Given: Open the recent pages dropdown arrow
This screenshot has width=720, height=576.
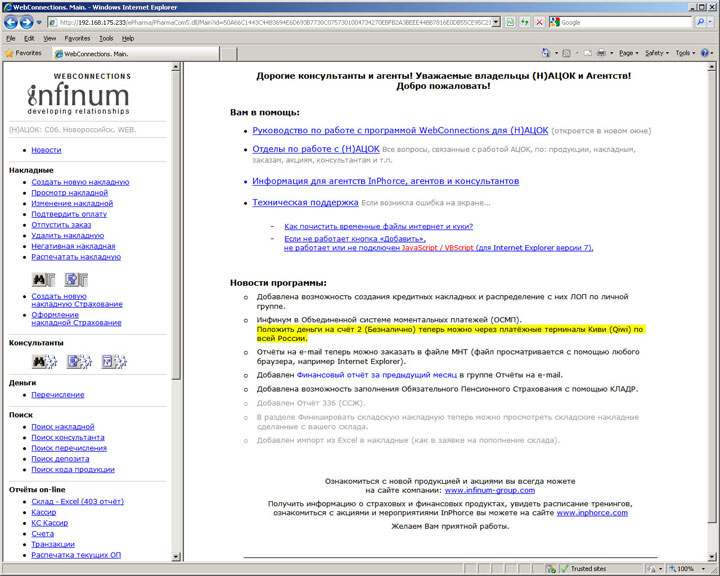Looking at the screenshot, I should point(39,22).
